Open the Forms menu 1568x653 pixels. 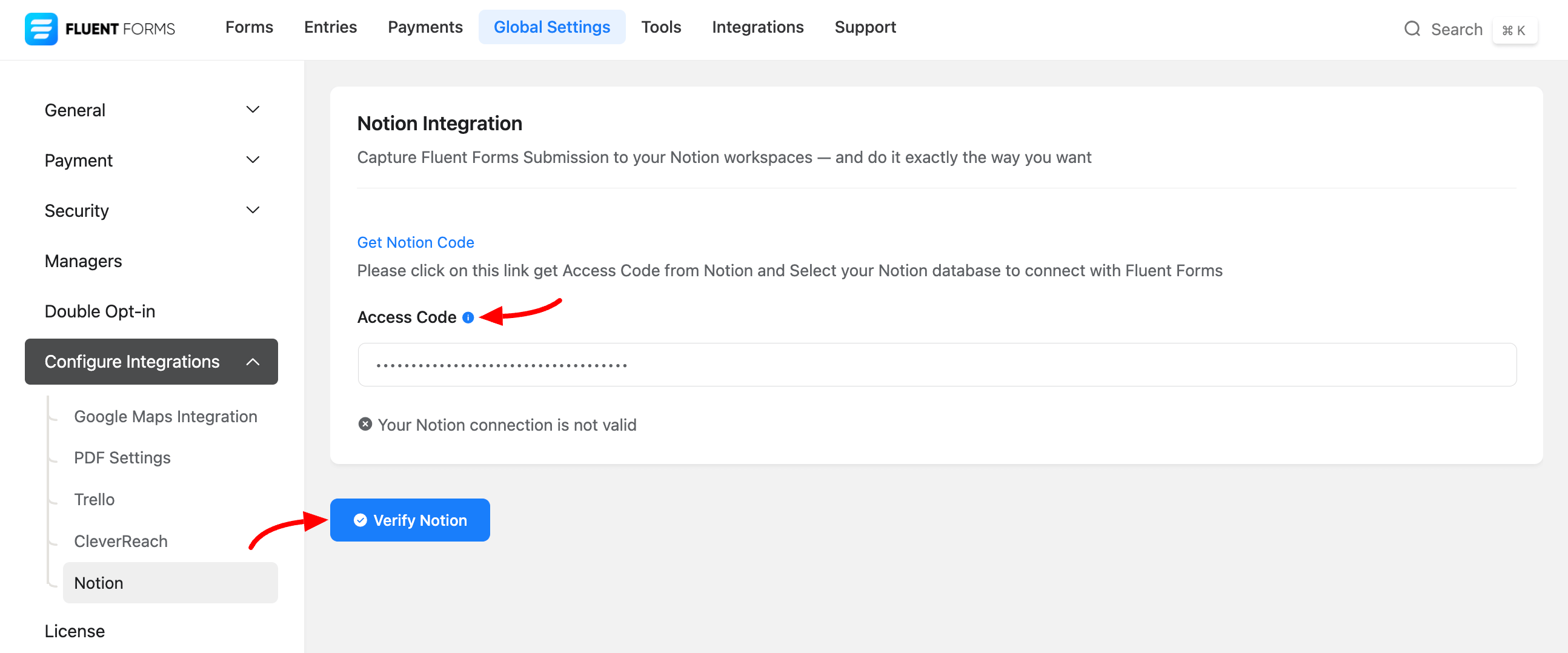[249, 27]
